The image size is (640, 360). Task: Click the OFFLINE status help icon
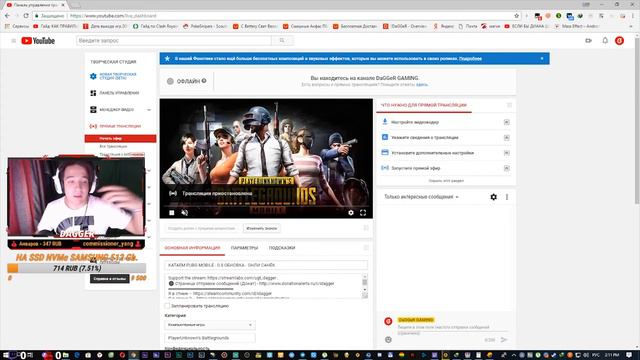tap(204, 81)
